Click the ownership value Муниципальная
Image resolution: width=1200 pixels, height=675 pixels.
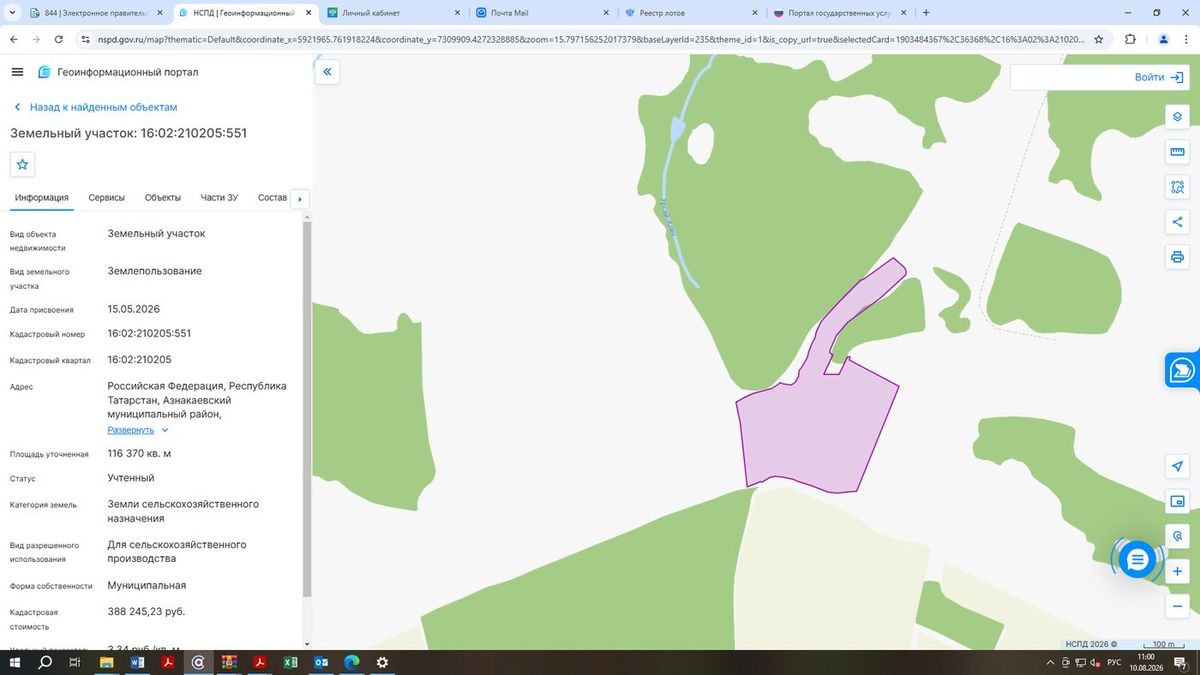pyautogui.click(x=147, y=586)
